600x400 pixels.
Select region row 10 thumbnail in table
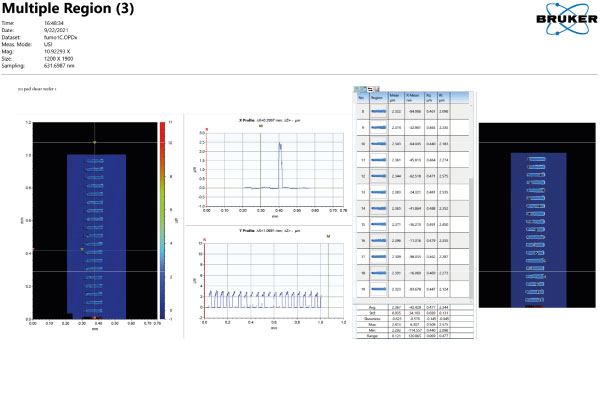pyautogui.click(x=379, y=143)
